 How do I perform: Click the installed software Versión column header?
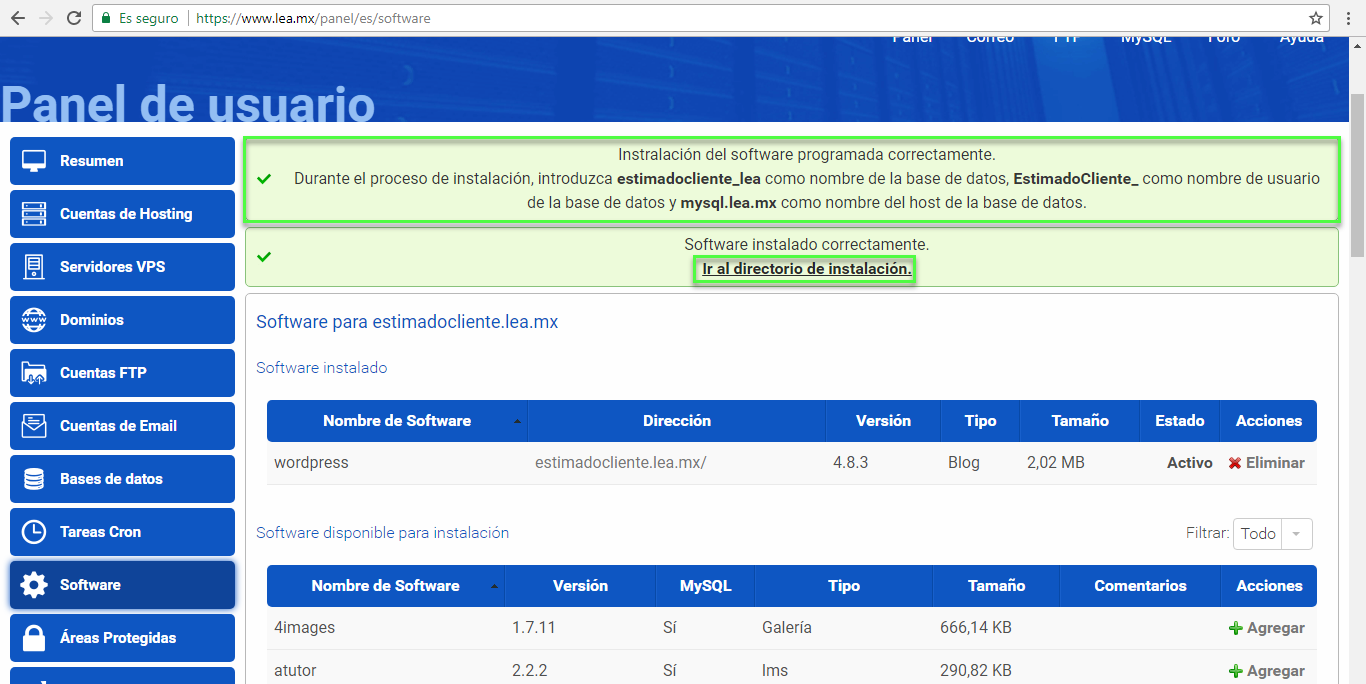tap(883, 421)
